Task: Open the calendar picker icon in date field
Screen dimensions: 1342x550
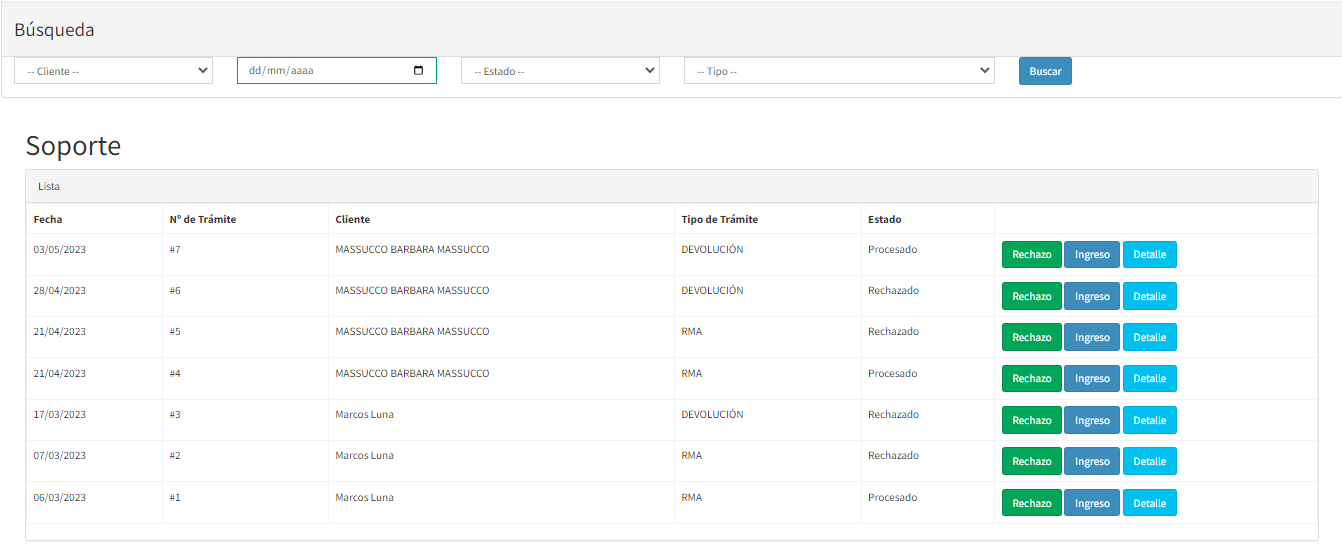Action: pos(418,71)
